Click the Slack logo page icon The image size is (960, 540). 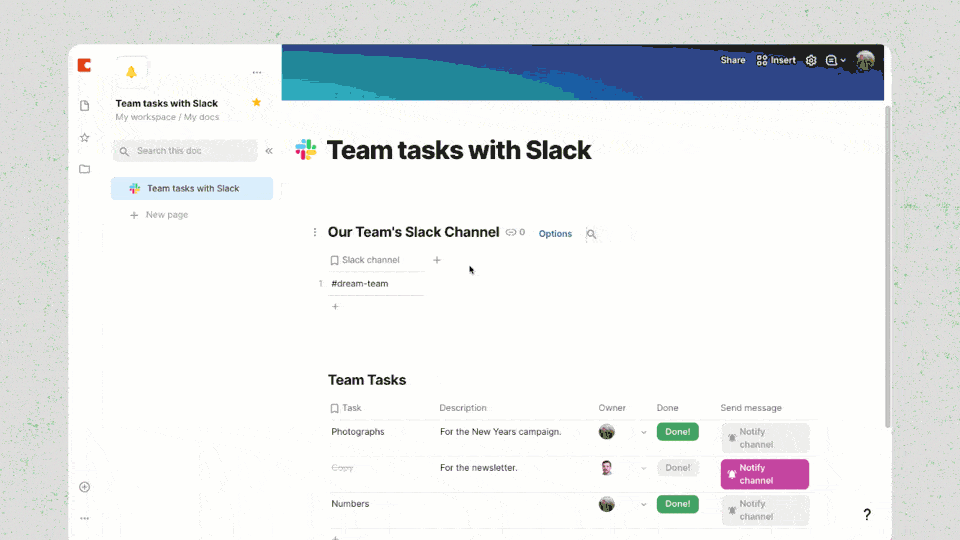(x=306, y=150)
